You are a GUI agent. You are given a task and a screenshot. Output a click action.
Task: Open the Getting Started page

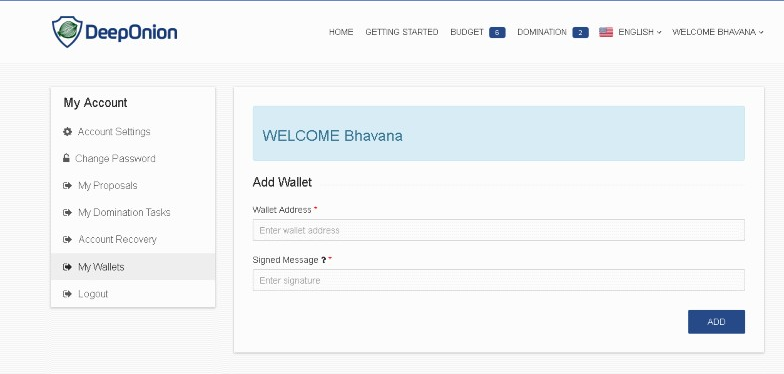pos(402,32)
